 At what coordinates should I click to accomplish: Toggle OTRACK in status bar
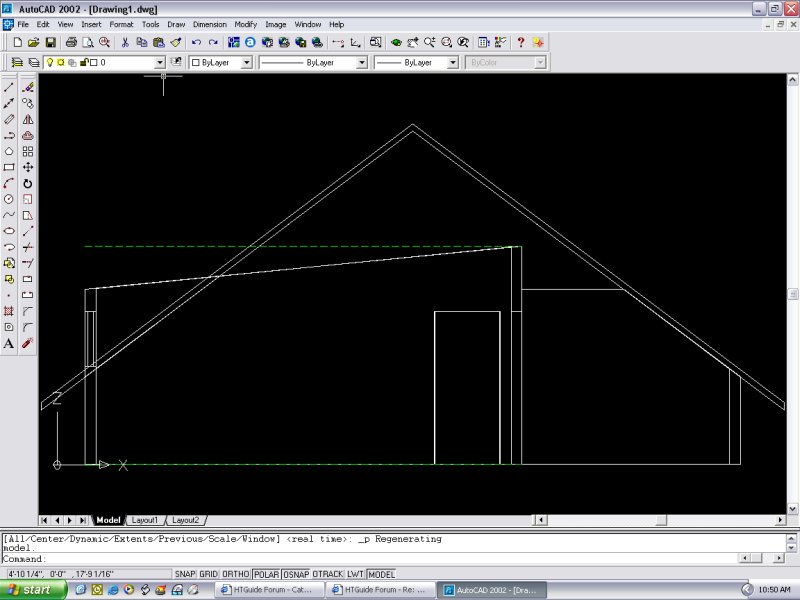point(328,574)
